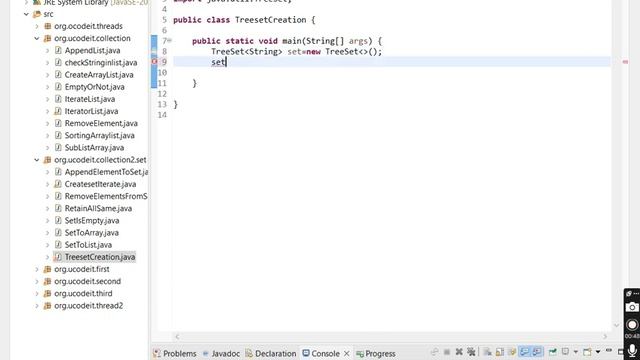Select EmptyOrNot.java in package explorer
The image size is (640, 360).
coord(95,87)
